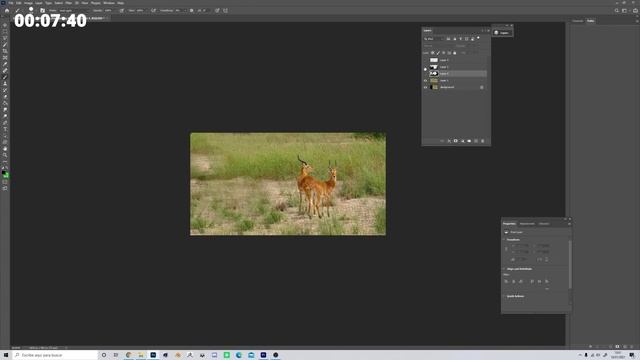
Task: Click the Home icon in options bar
Action: point(7,11)
